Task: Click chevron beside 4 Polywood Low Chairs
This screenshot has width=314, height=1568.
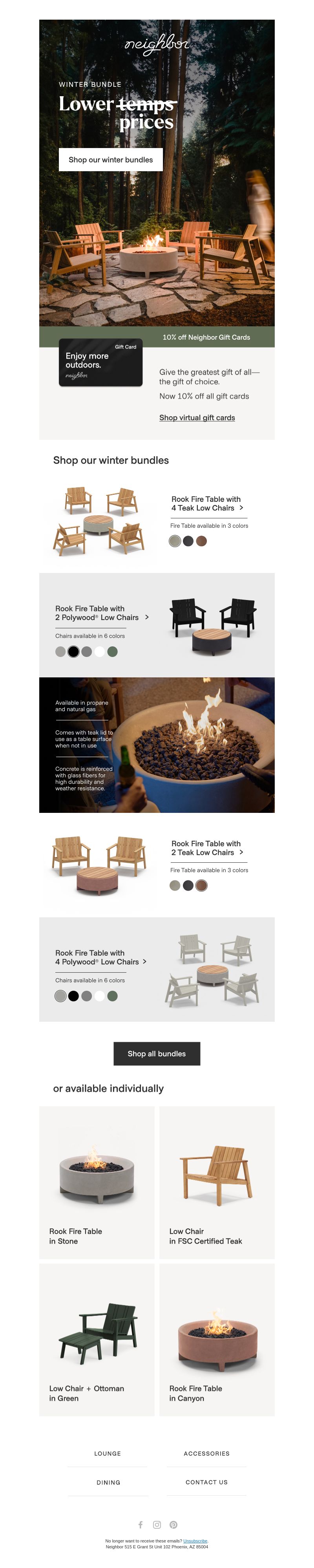Action: tap(145, 962)
